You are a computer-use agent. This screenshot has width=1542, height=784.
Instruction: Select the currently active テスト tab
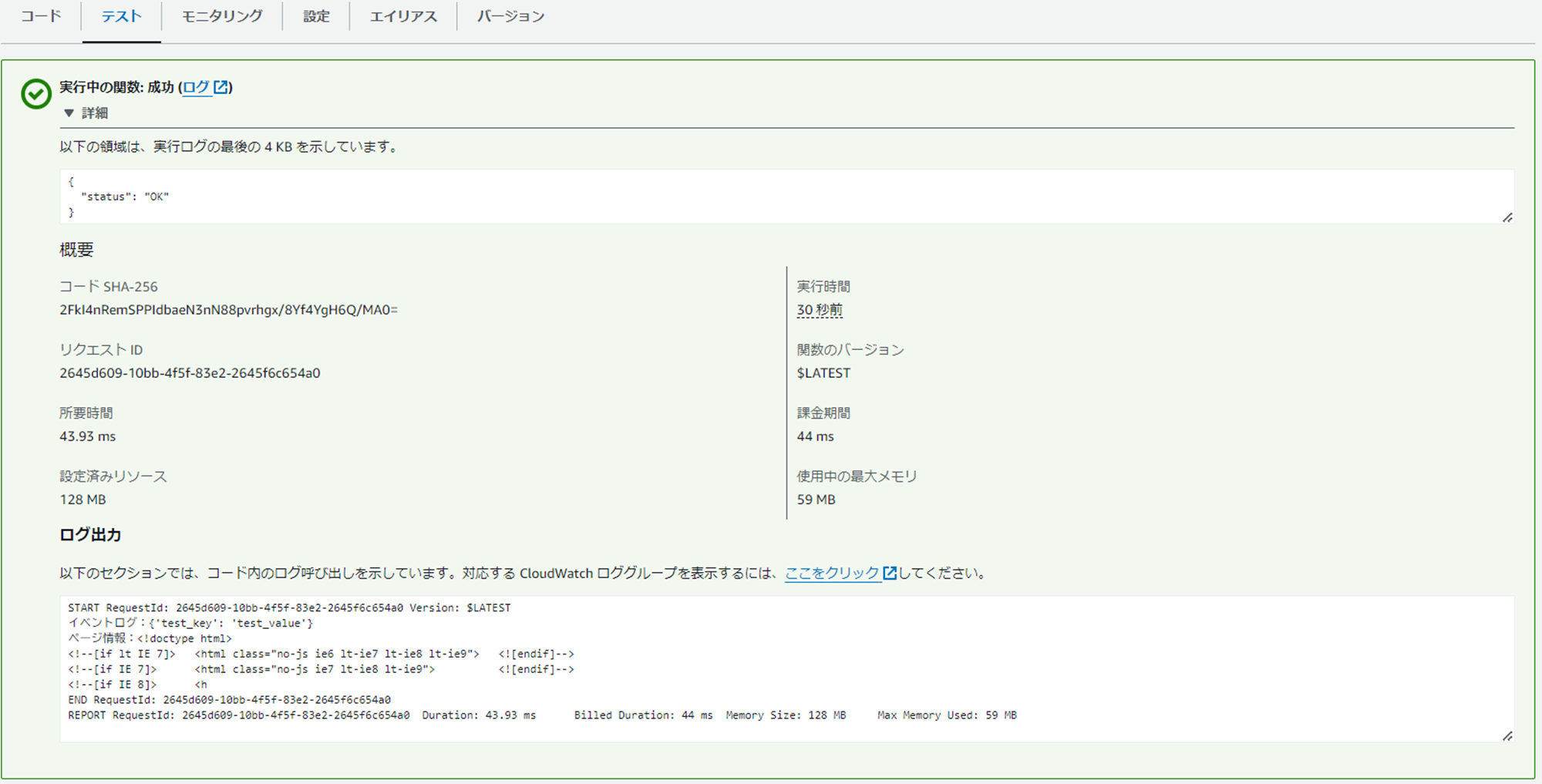tap(120, 15)
